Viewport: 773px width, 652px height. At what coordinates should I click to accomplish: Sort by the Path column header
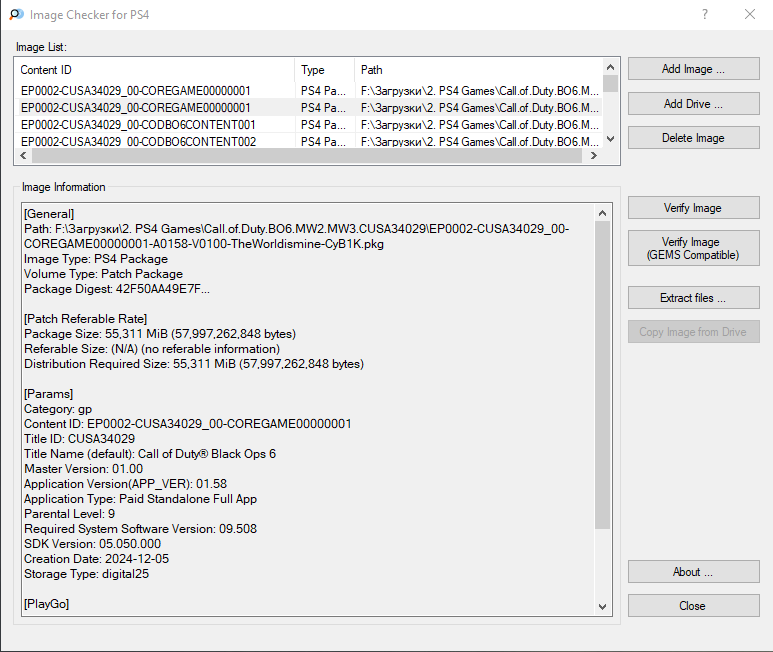pos(478,70)
